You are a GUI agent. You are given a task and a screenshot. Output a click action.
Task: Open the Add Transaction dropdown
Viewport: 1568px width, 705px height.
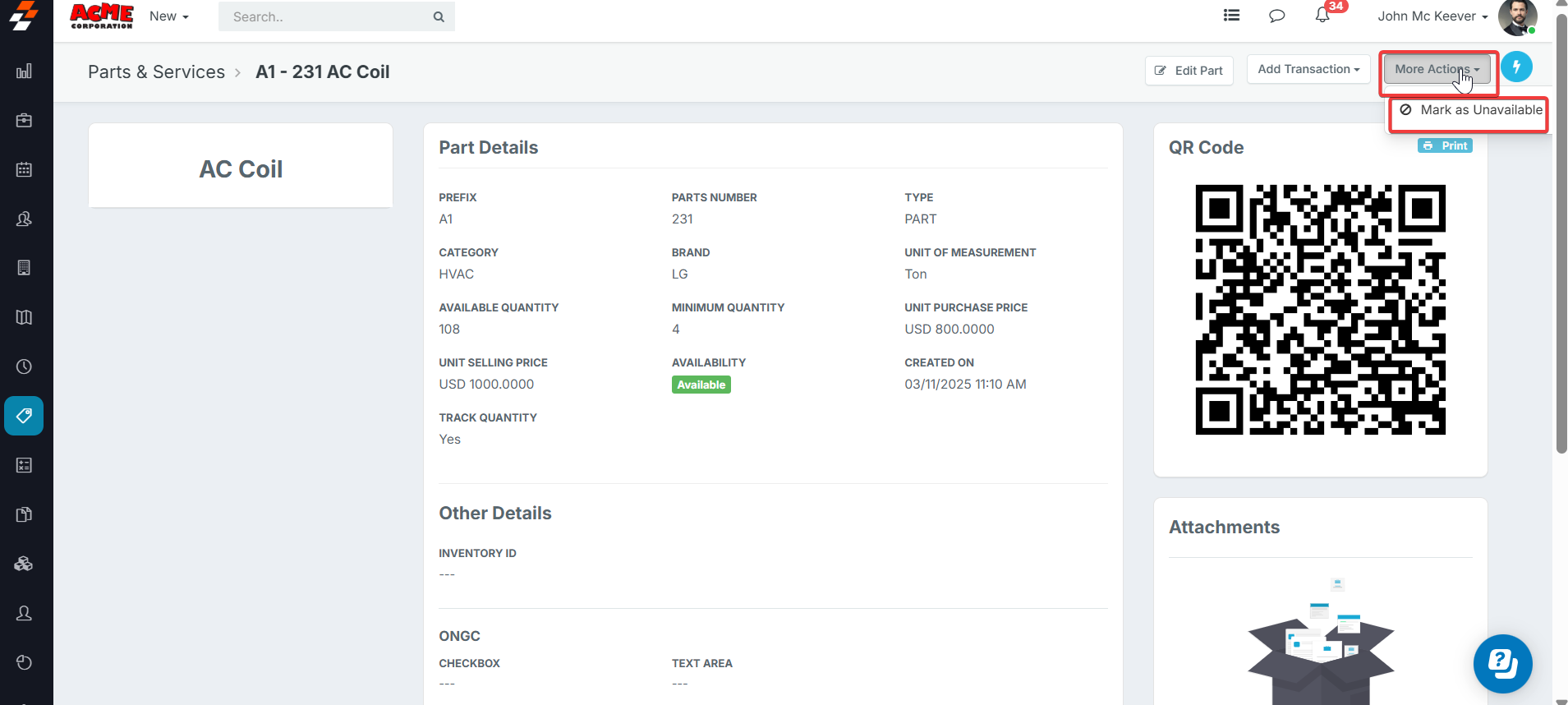point(1308,70)
